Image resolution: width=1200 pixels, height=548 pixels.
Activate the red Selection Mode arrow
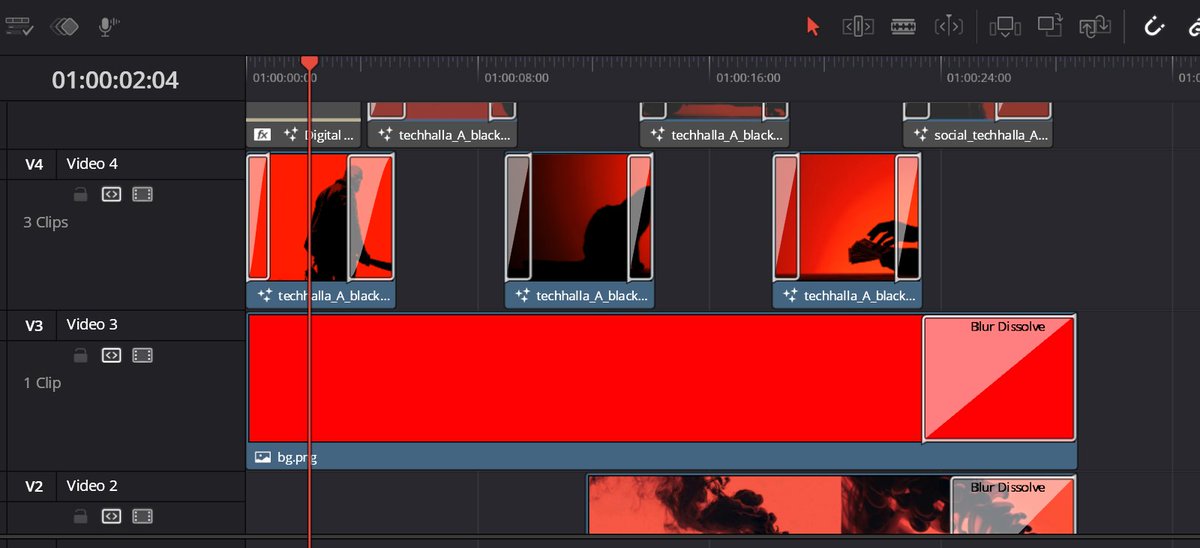click(813, 27)
